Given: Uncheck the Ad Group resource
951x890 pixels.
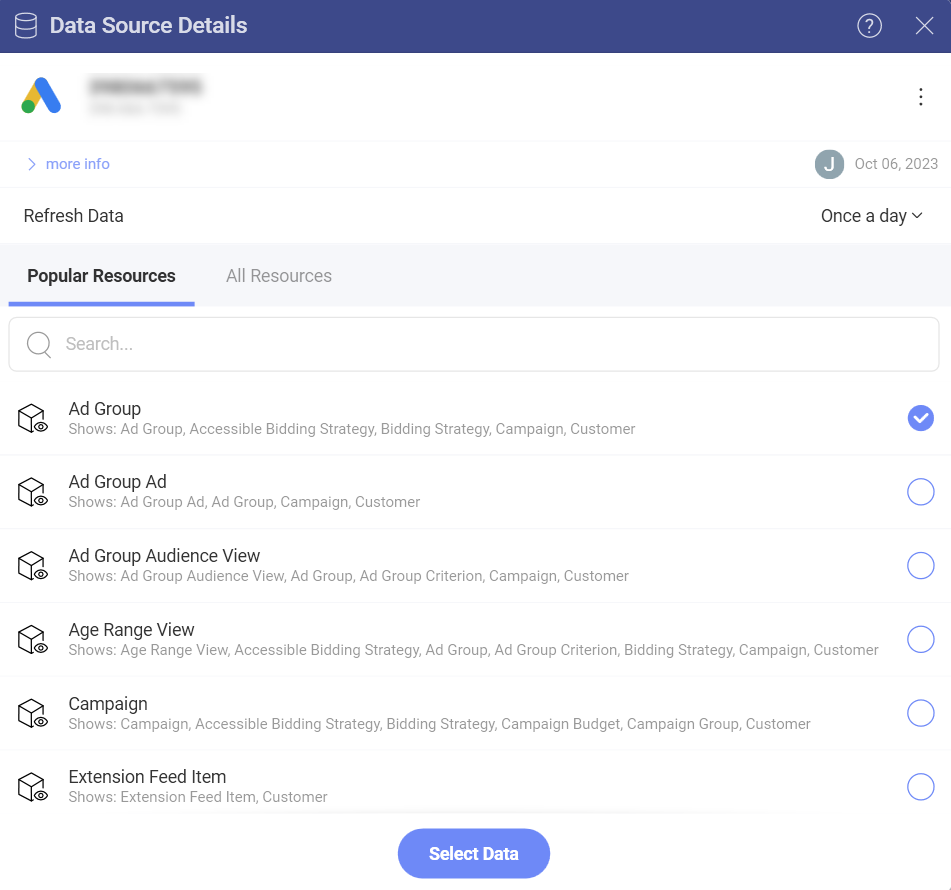Looking at the screenshot, I should coord(920,418).
